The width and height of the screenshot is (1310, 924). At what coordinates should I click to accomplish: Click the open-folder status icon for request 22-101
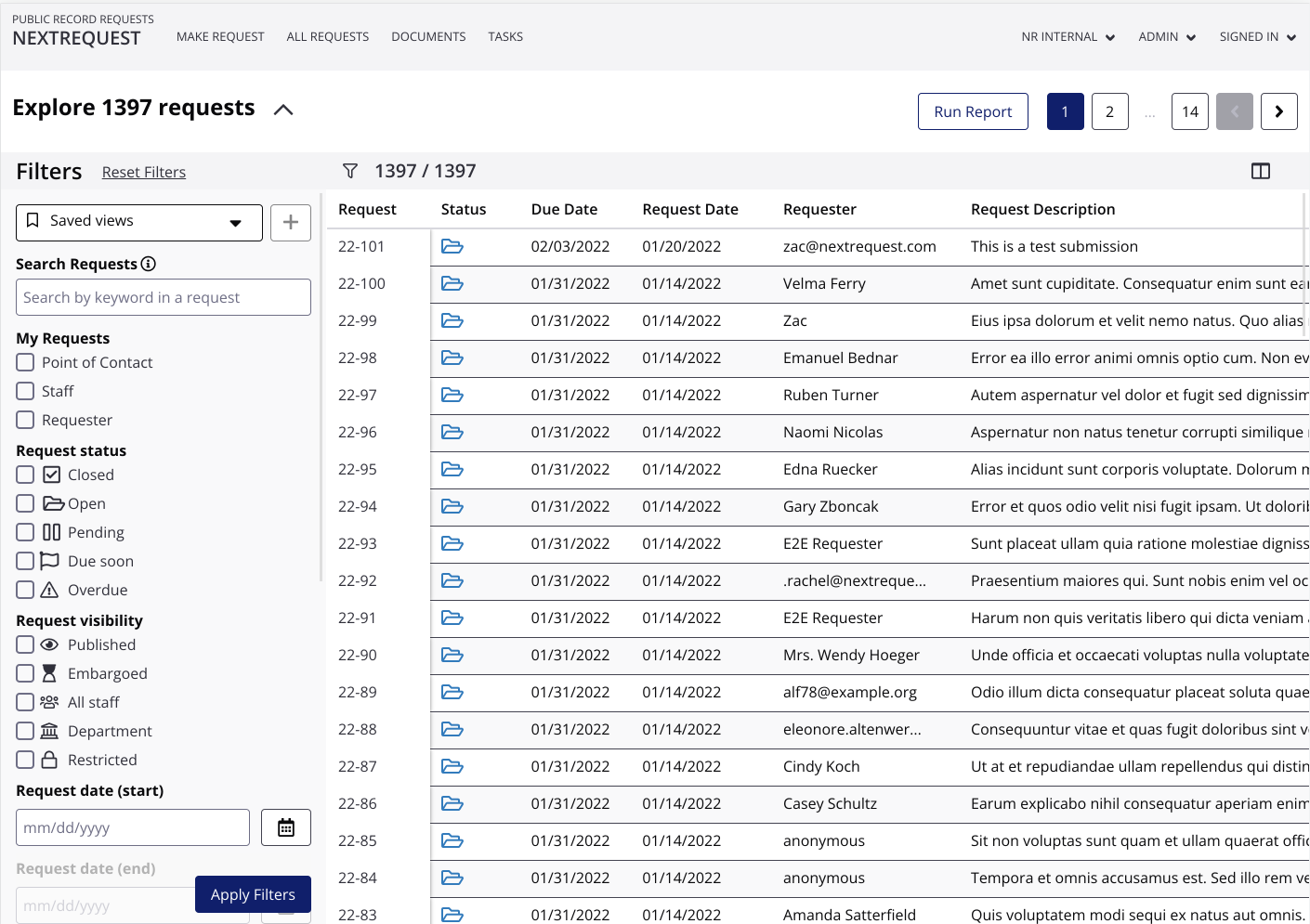[452, 246]
